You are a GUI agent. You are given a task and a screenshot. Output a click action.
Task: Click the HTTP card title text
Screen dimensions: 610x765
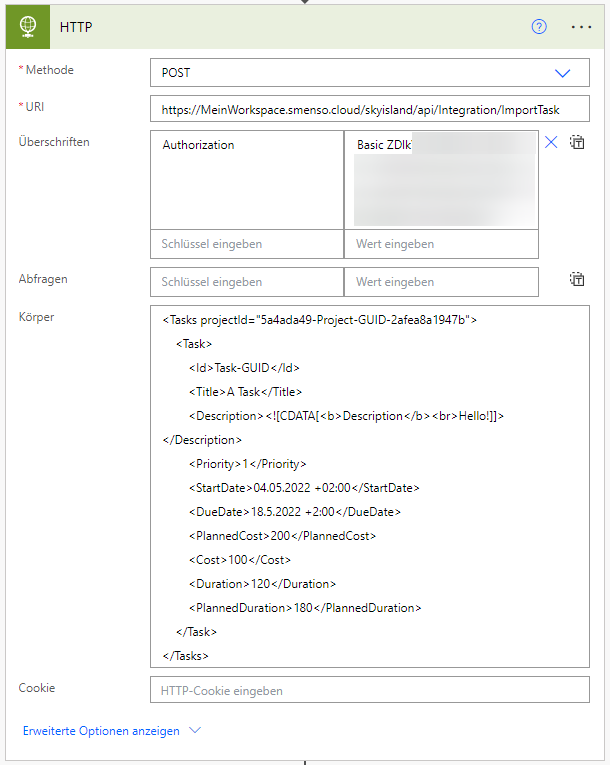click(76, 27)
